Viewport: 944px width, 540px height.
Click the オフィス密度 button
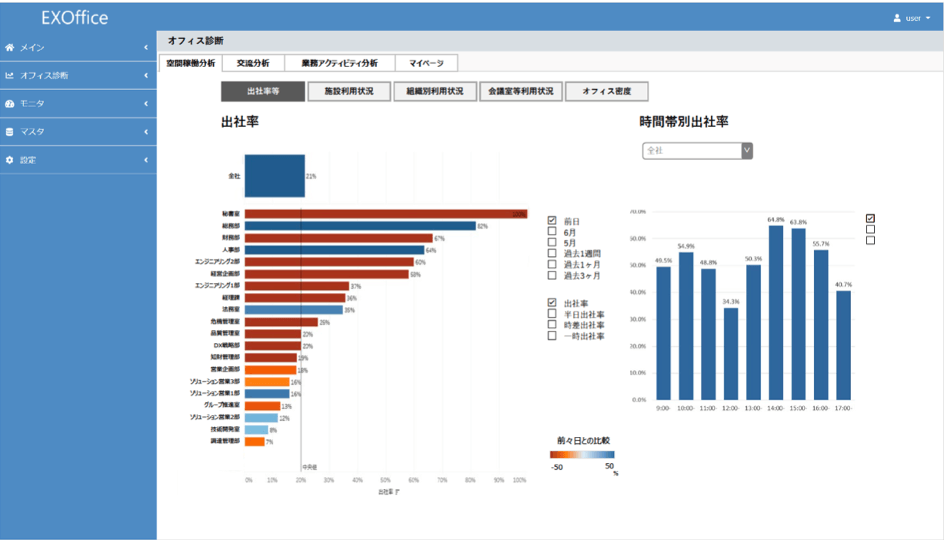pos(607,91)
